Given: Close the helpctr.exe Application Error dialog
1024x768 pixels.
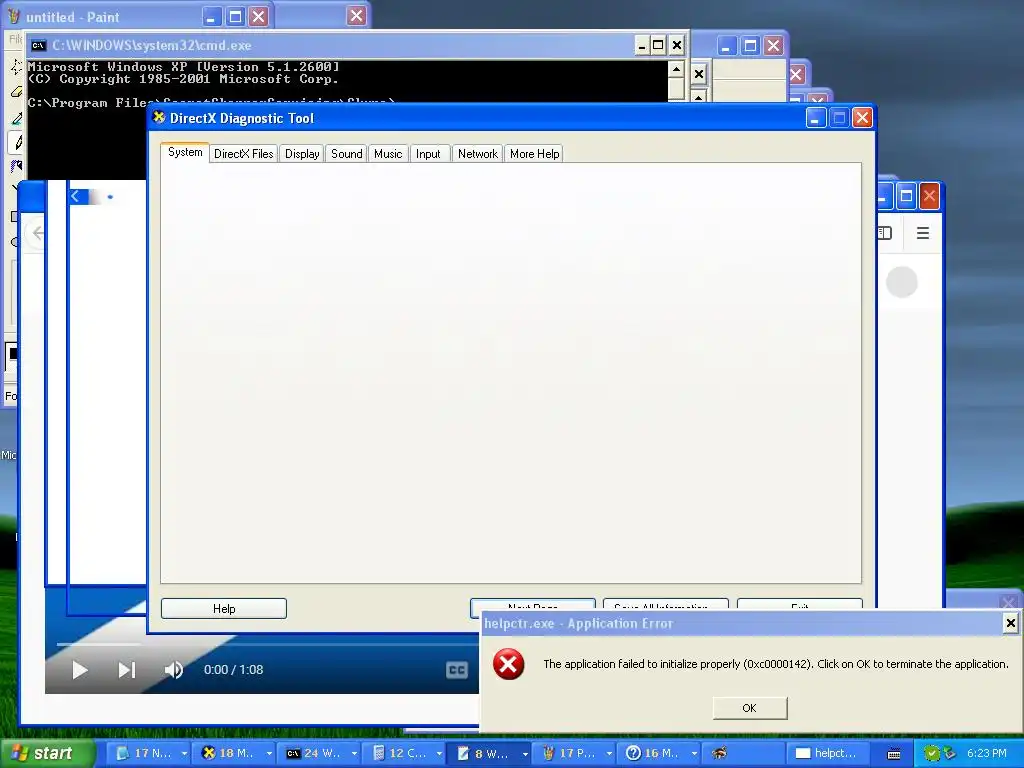Looking at the screenshot, I should (1010, 623).
